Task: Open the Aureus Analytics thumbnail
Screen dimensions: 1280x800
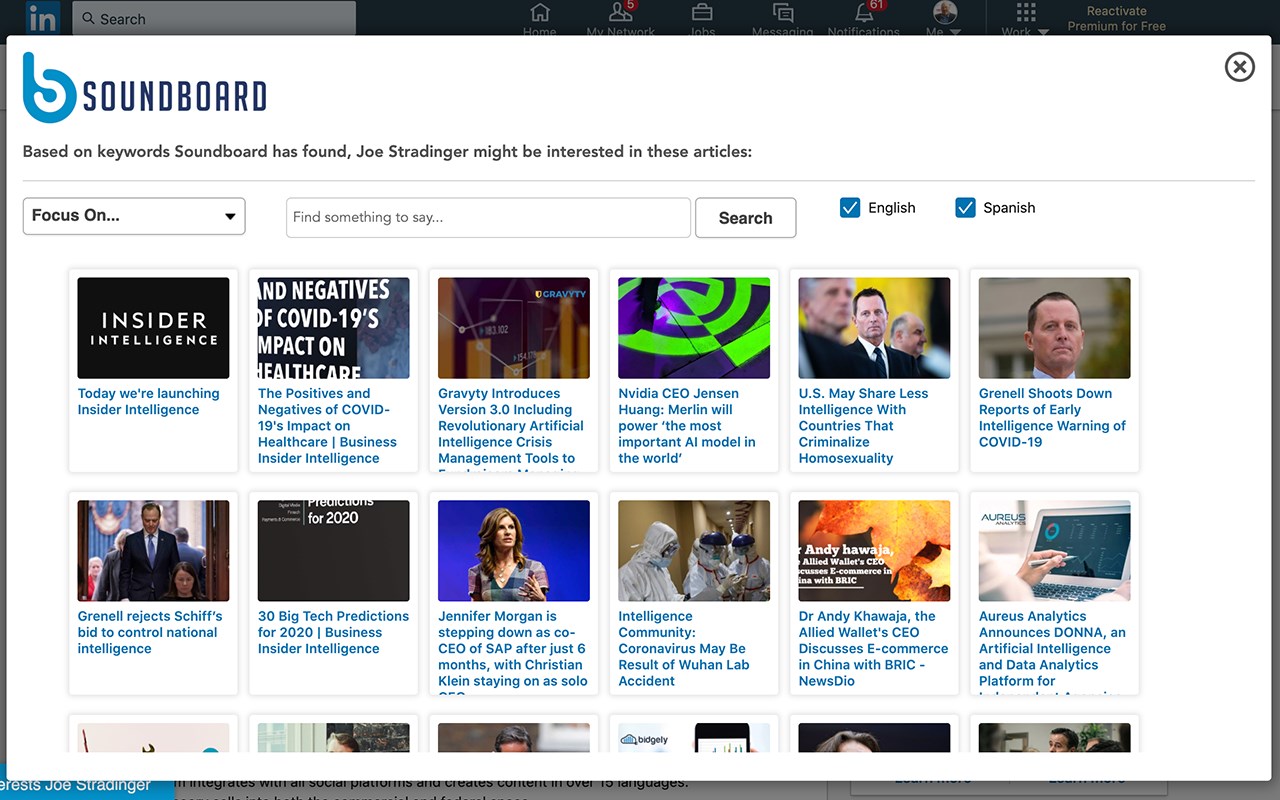Action: point(1055,551)
